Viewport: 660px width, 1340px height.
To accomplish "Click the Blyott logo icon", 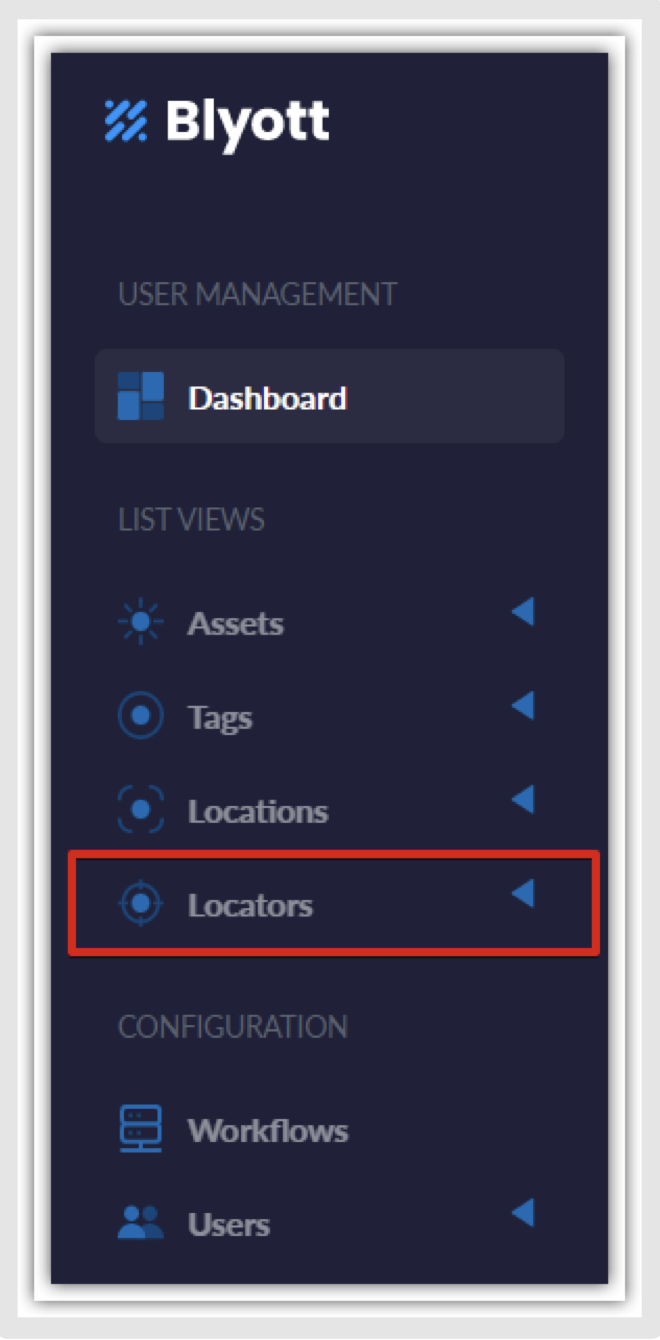I will click(126, 121).
